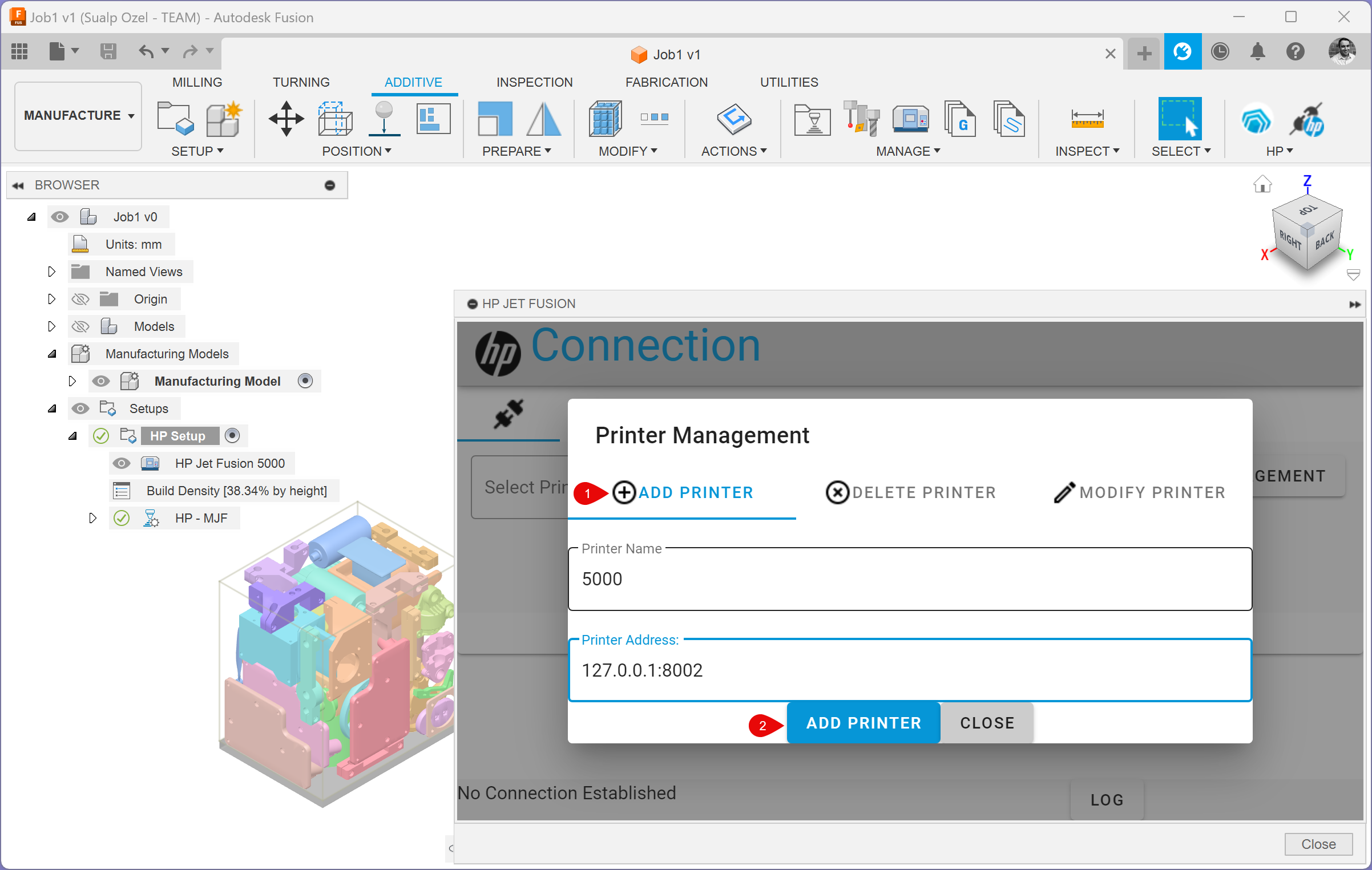Click the ViewCube RIGHT face
The image size is (1372, 870).
pos(1290,240)
